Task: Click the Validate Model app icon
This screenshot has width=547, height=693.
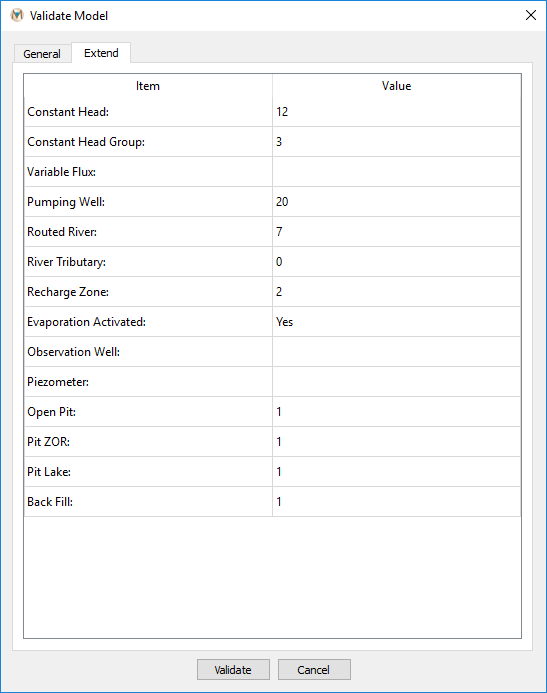Action: click(x=17, y=15)
